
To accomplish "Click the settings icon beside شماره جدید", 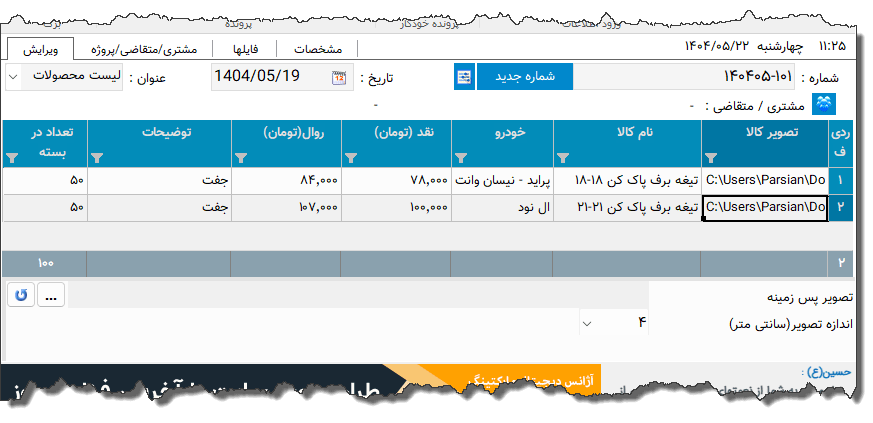I will click(x=464, y=77).
